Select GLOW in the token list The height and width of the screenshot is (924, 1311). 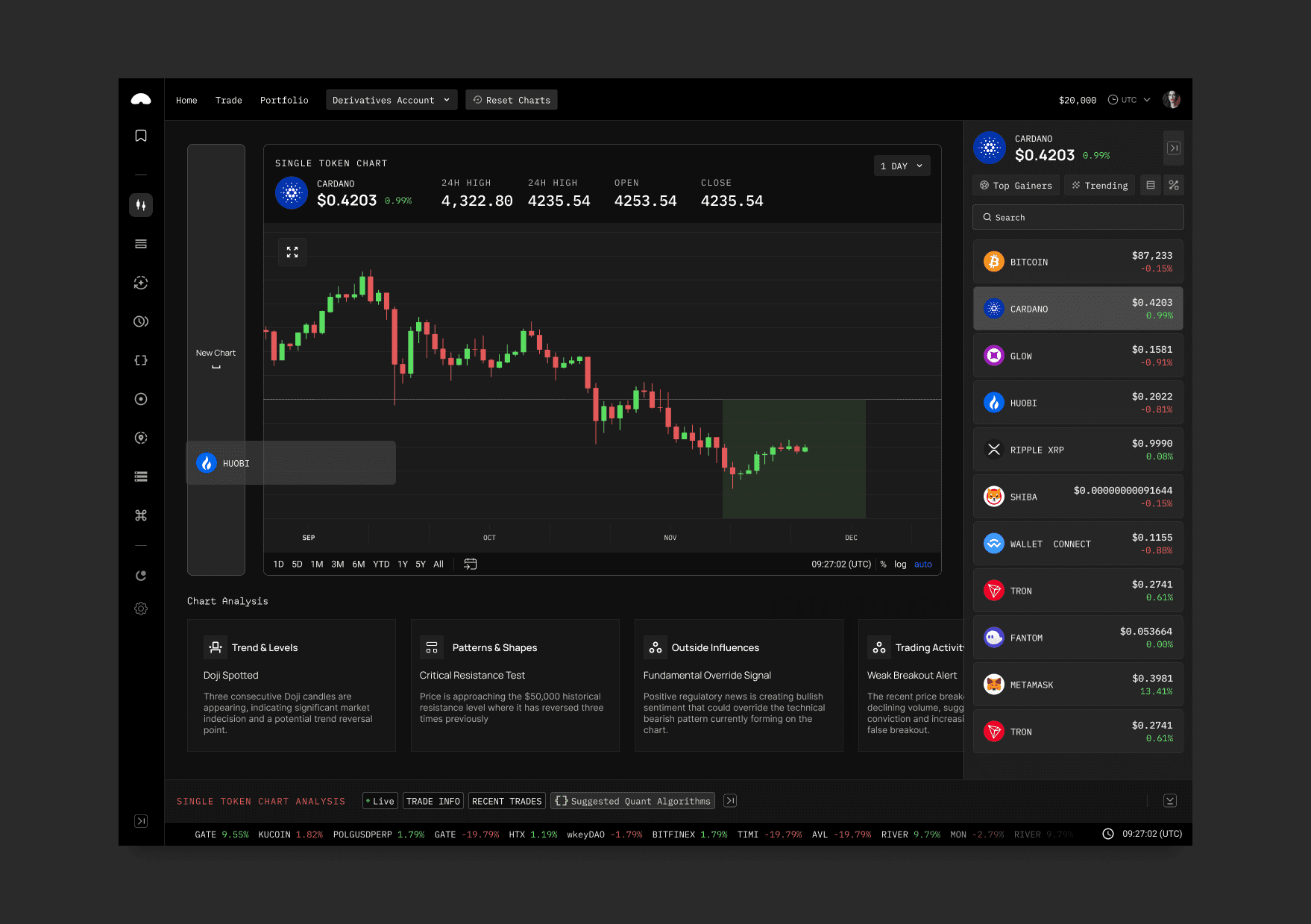pos(1078,356)
